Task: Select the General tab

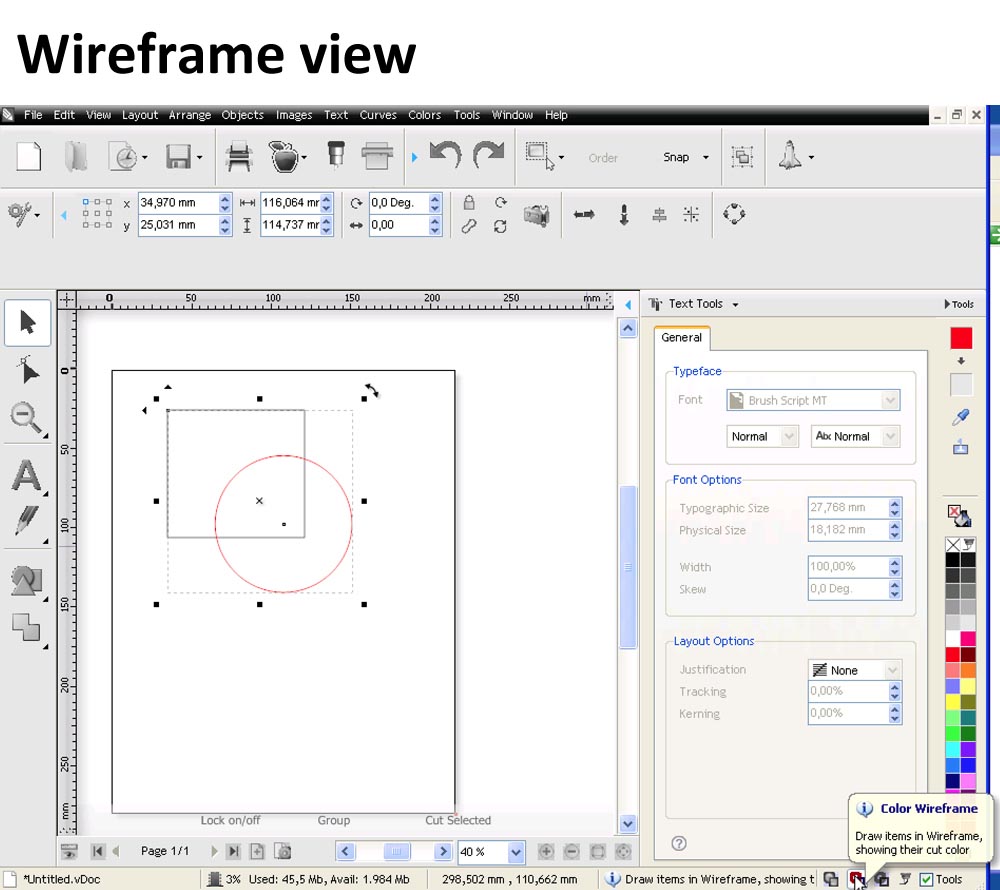Action: [681, 338]
